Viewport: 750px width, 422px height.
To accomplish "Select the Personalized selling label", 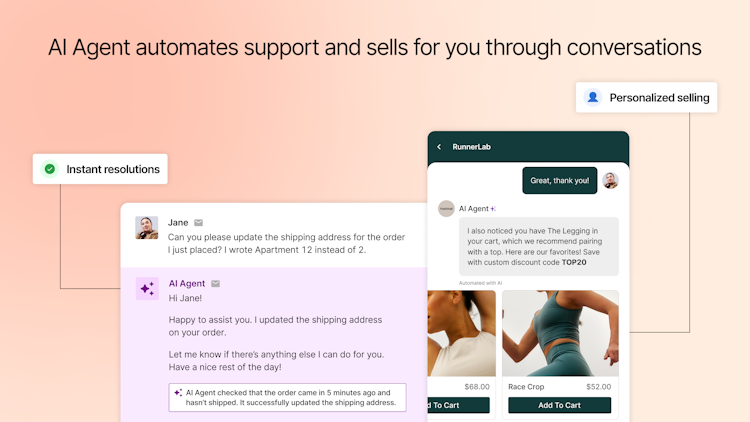I will pos(659,97).
